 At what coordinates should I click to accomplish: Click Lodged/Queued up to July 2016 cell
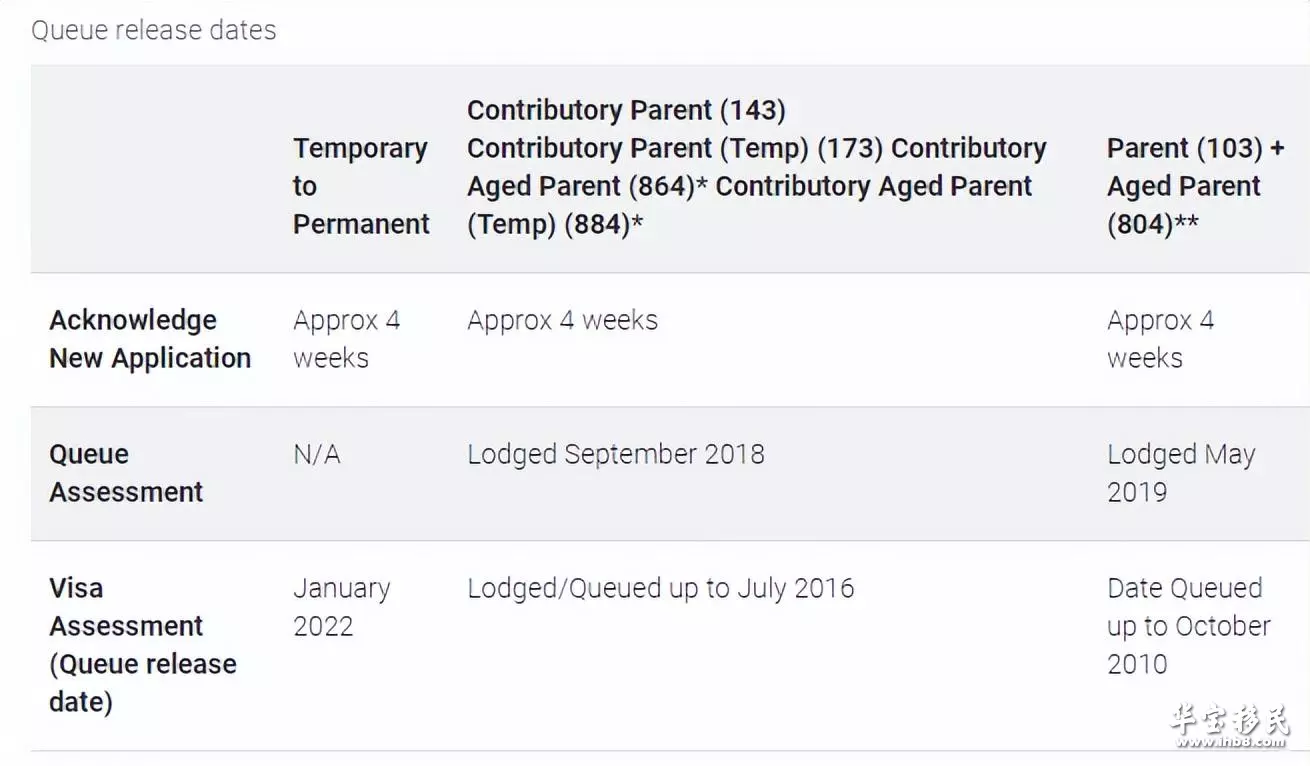pyautogui.click(x=661, y=588)
